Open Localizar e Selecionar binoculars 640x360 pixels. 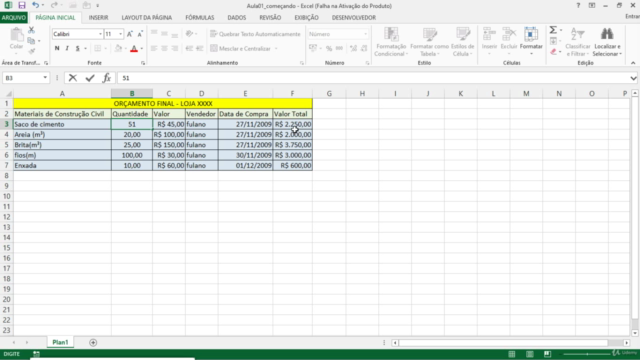[607, 42]
